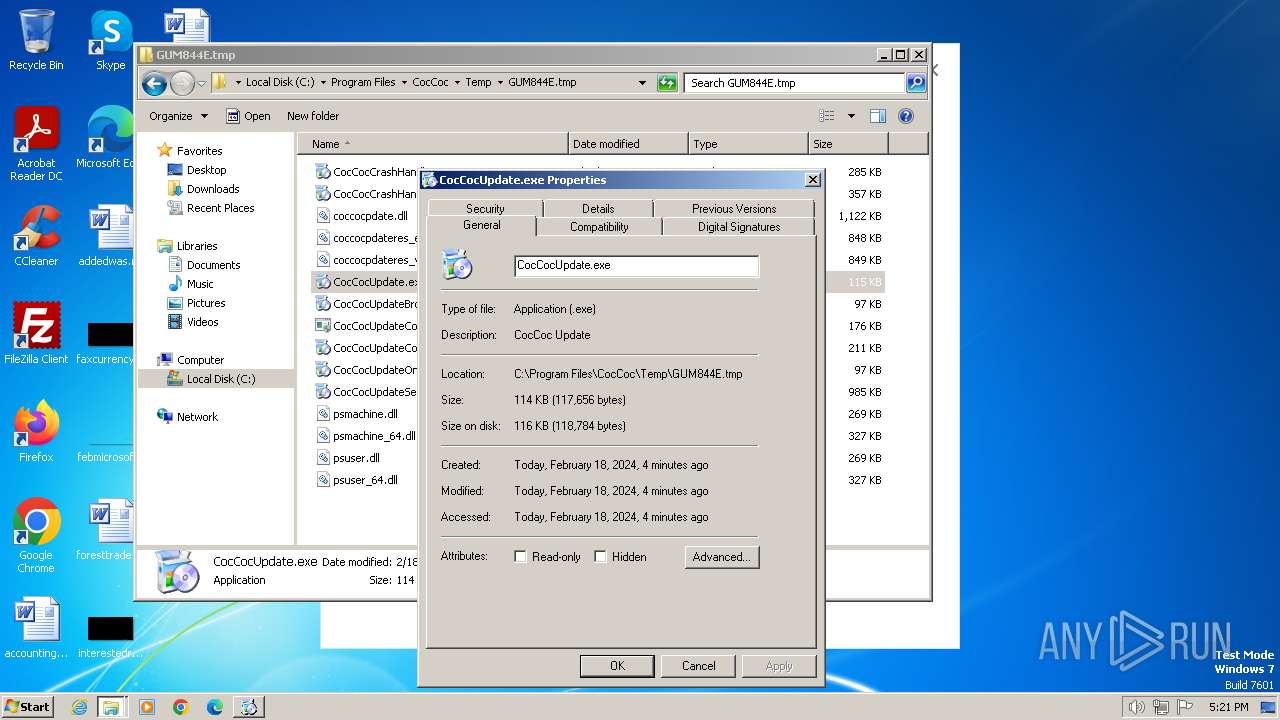This screenshot has width=1280, height=720.
Task: Launch Acrobat Reader DC icon
Action: click(36, 143)
